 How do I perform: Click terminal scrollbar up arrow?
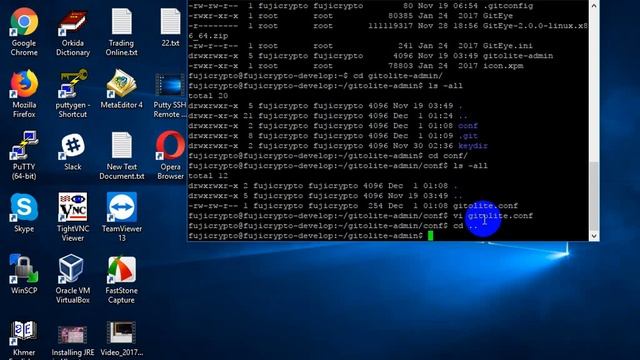[594, 6]
